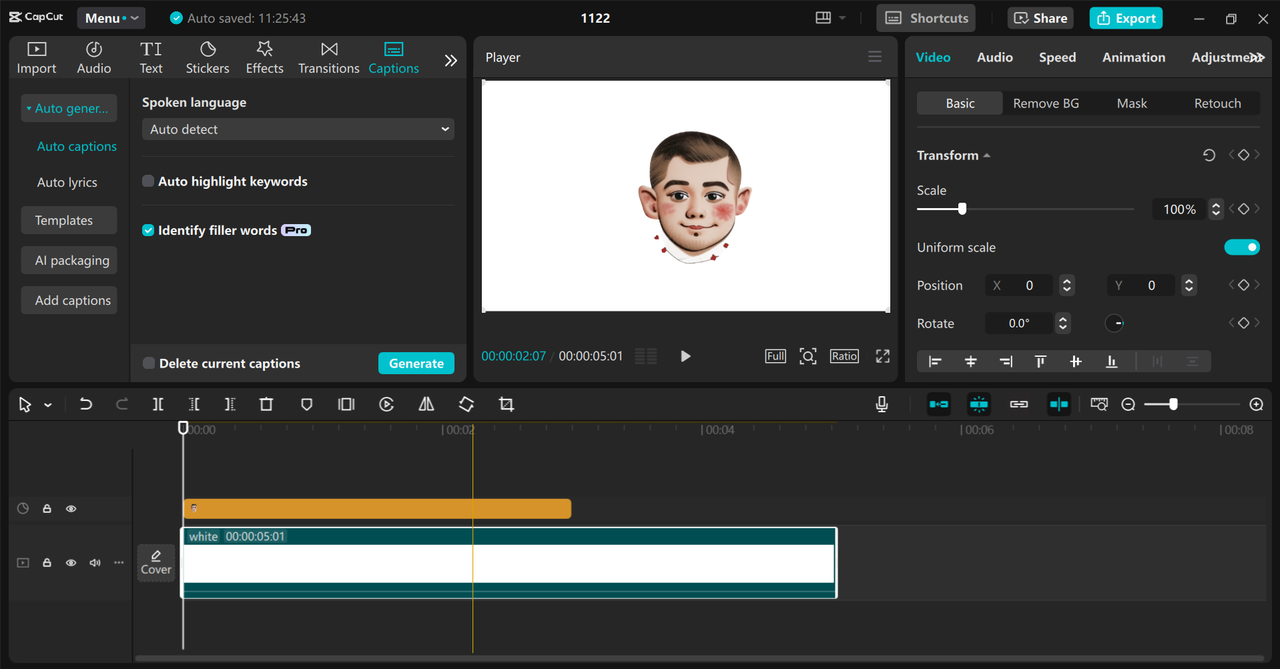Image resolution: width=1280 pixels, height=669 pixels.
Task: Click the Cover button on timeline
Action: pos(156,562)
